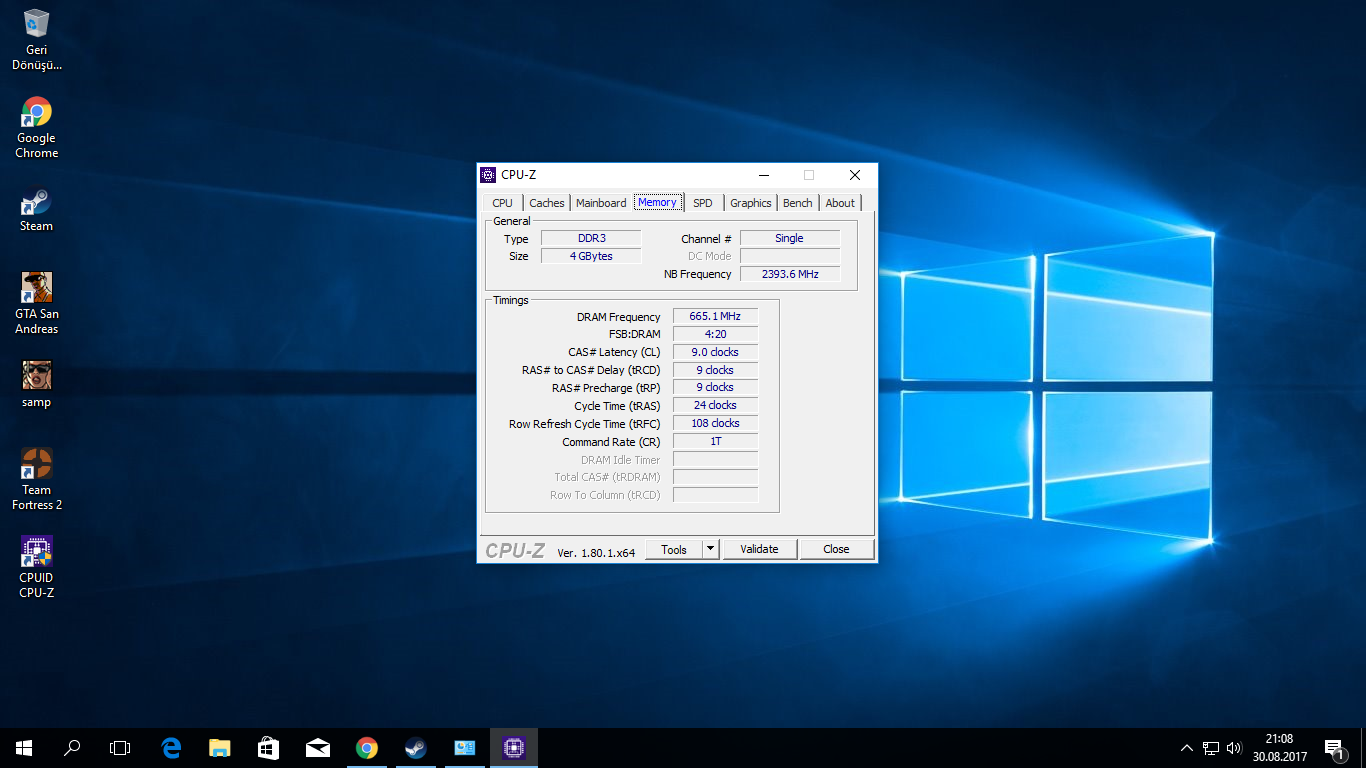Image resolution: width=1366 pixels, height=768 pixels.
Task: Open the Bench tab
Action: (798, 203)
